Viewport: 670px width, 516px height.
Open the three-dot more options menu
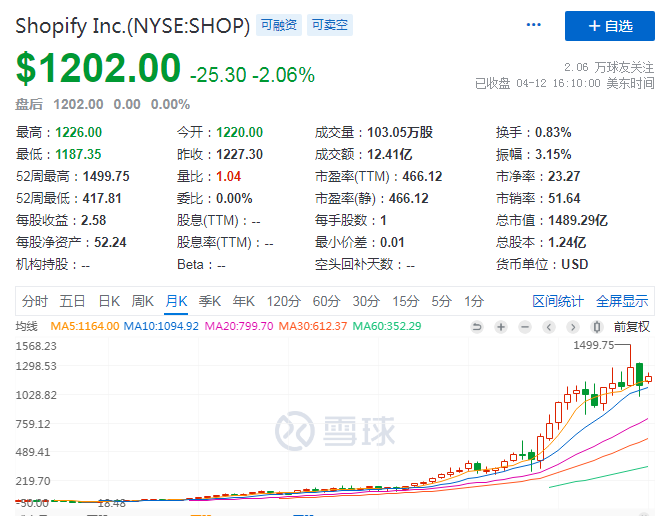(534, 25)
